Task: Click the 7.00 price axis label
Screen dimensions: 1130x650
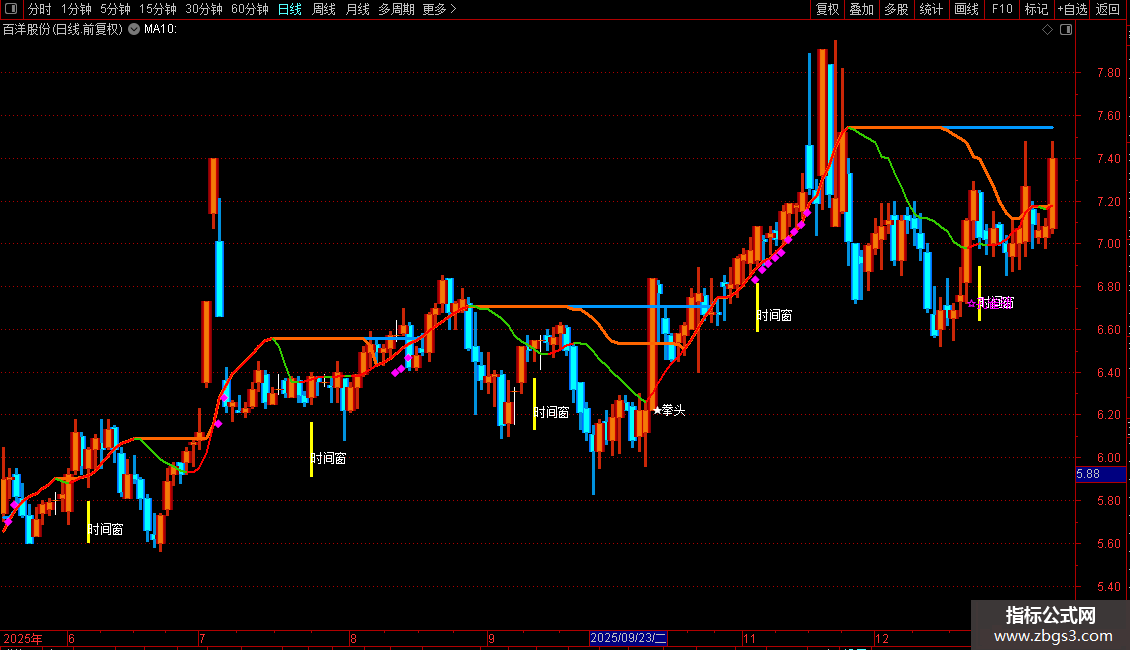Action: click(1108, 244)
